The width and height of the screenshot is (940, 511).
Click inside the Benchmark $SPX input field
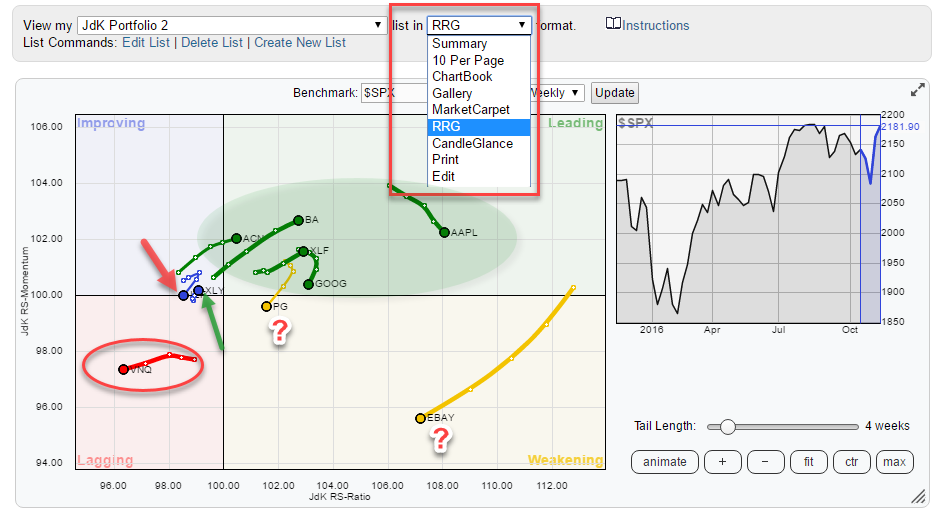(394, 93)
